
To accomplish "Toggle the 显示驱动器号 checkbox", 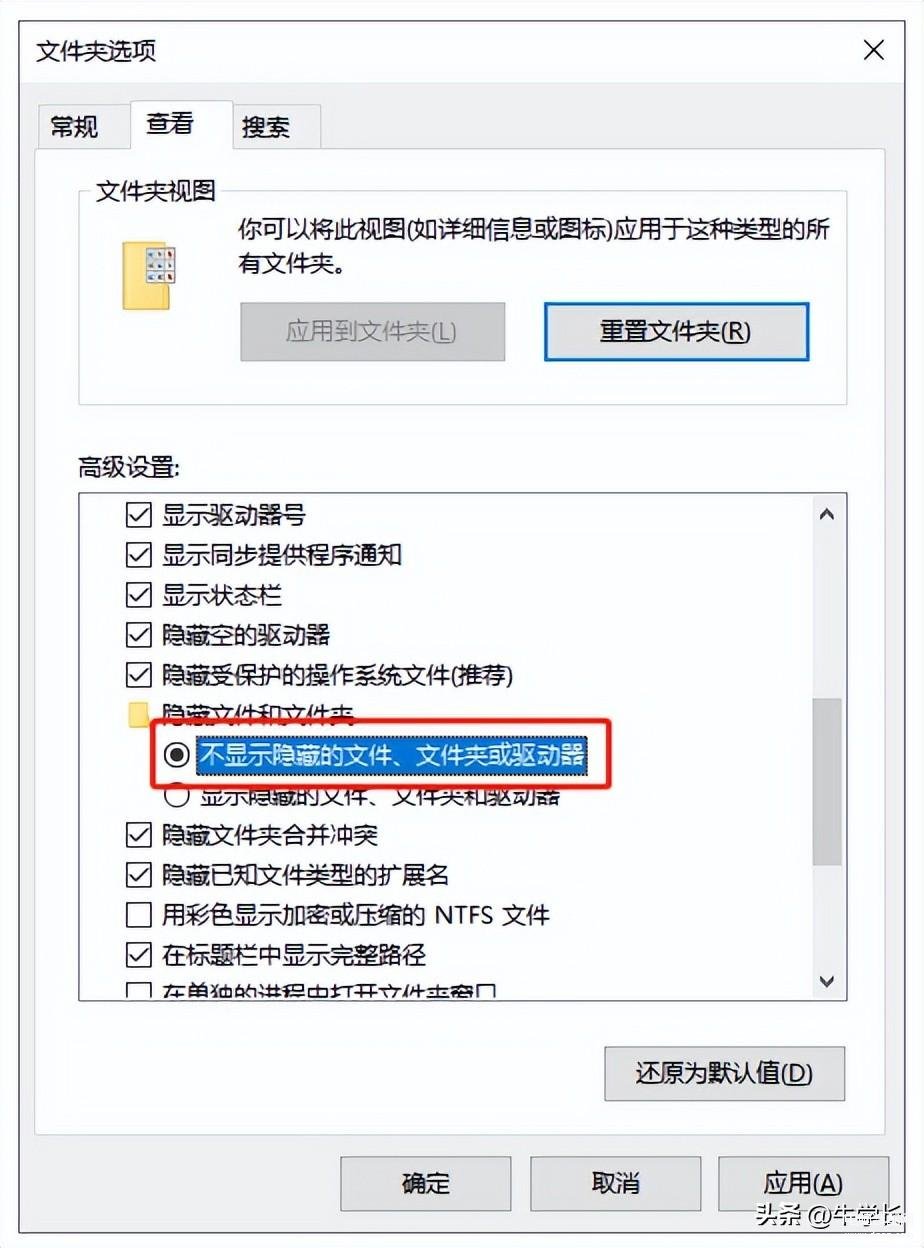I will (x=138, y=516).
